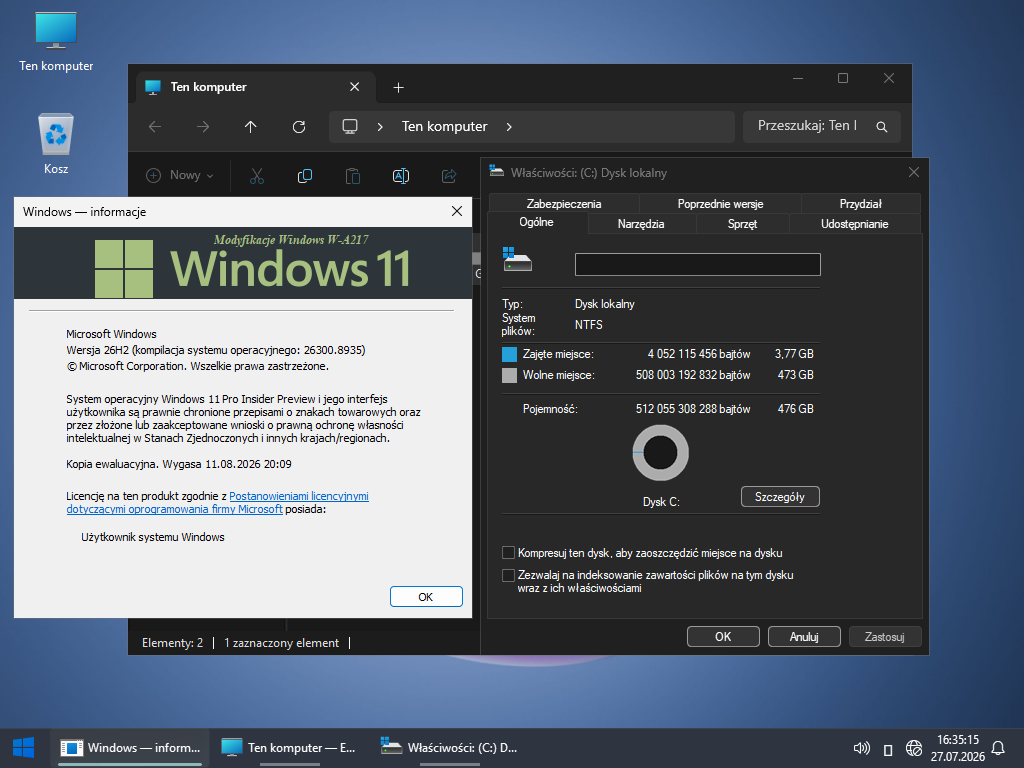Image resolution: width=1024 pixels, height=768 pixels.
Task: Refresh the Ten komputer view
Action: [x=299, y=127]
